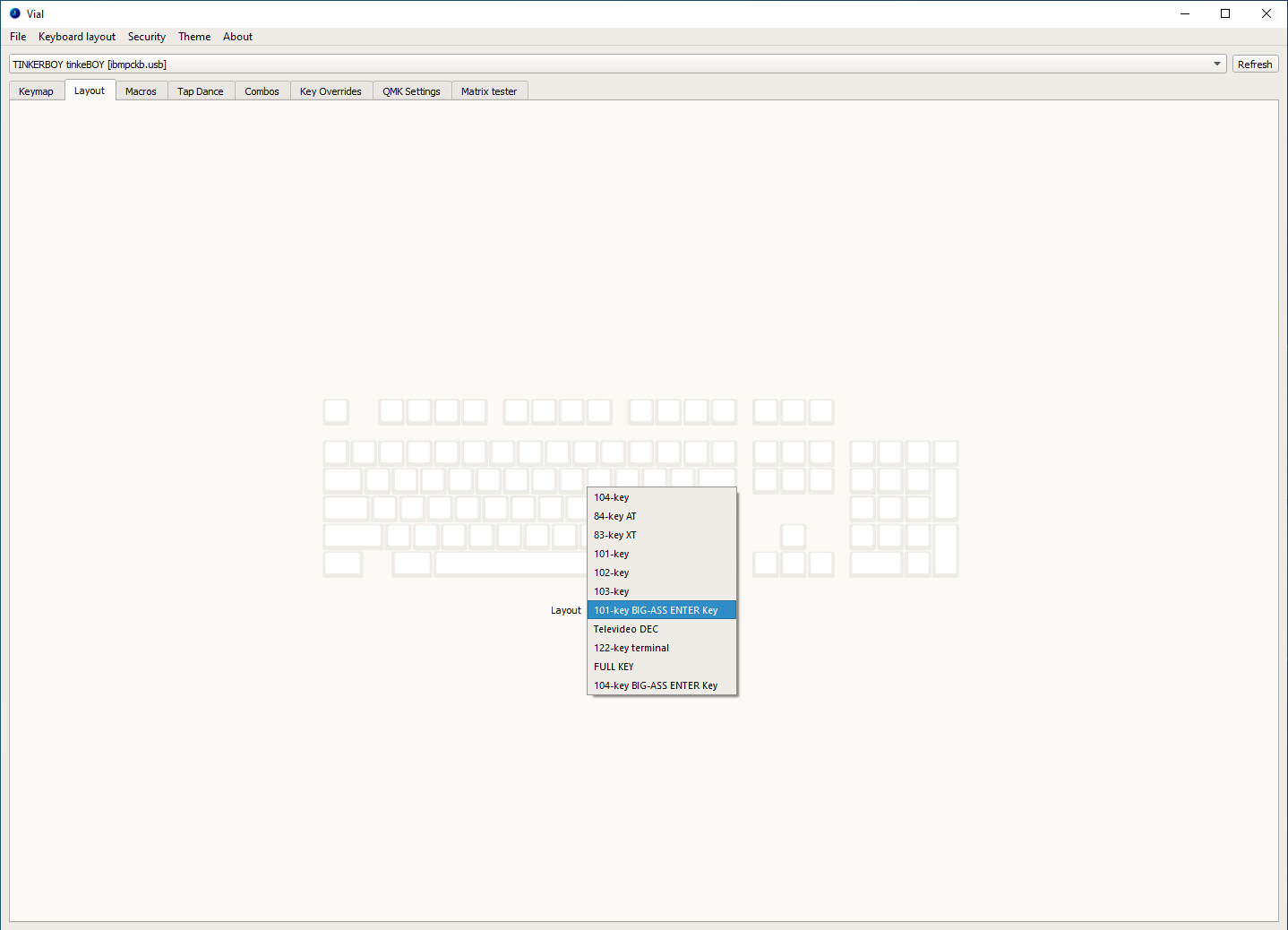Open the Tap Dance tab
Screen dimensions: 1288x930
[201, 91]
